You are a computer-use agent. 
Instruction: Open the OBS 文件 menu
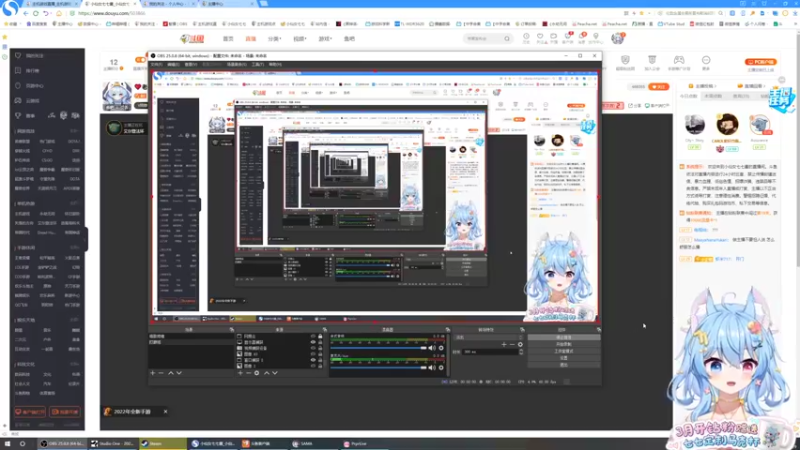point(156,65)
